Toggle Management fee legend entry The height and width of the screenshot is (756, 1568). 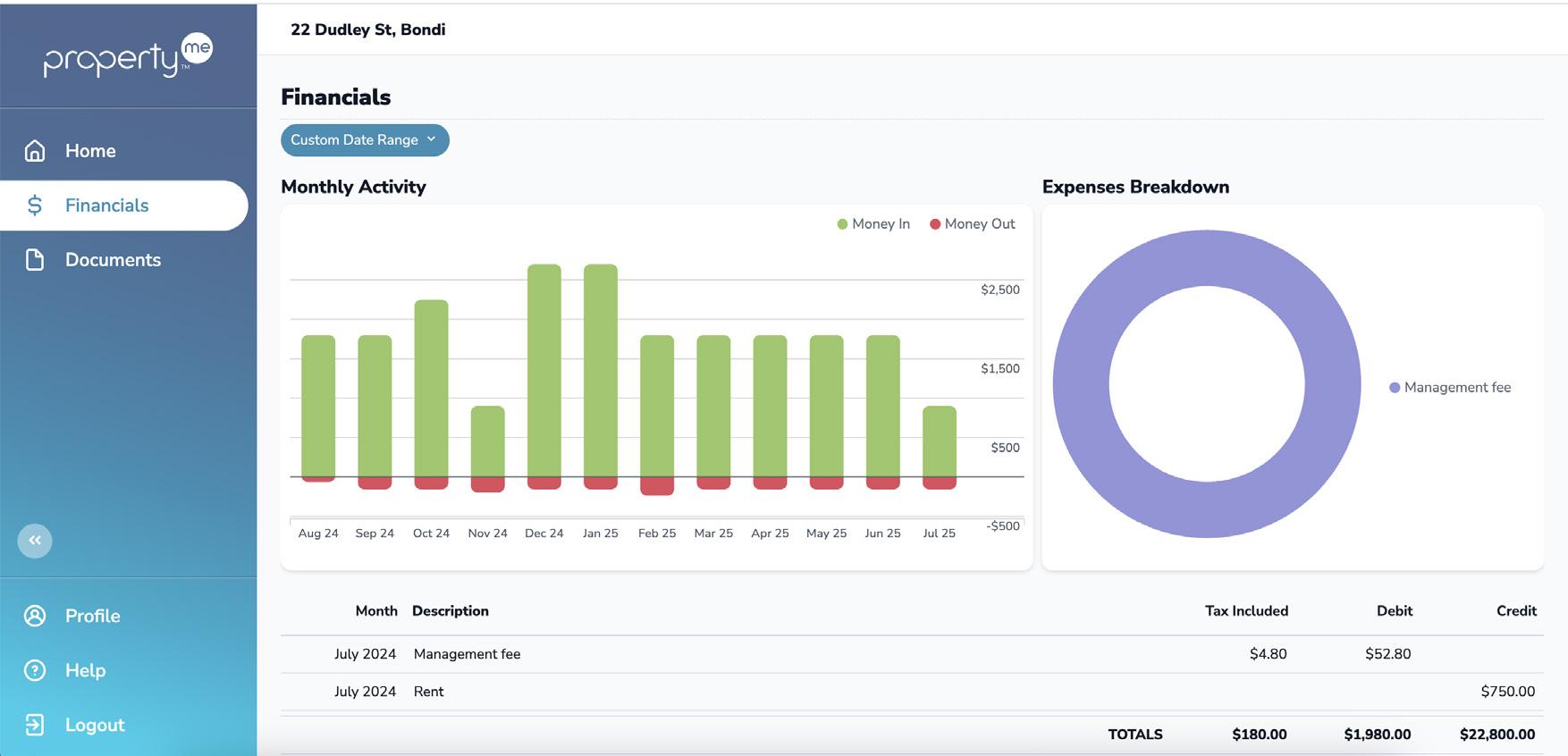coord(1450,388)
